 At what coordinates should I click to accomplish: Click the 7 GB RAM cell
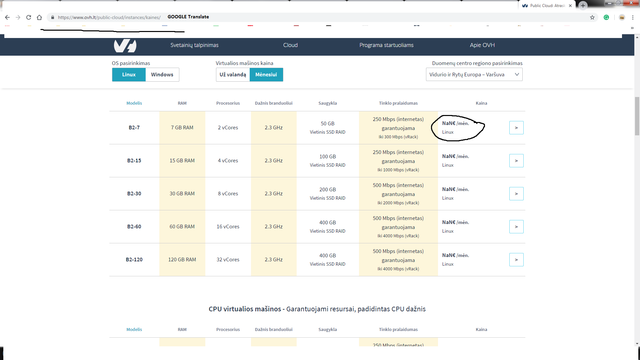click(182, 128)
